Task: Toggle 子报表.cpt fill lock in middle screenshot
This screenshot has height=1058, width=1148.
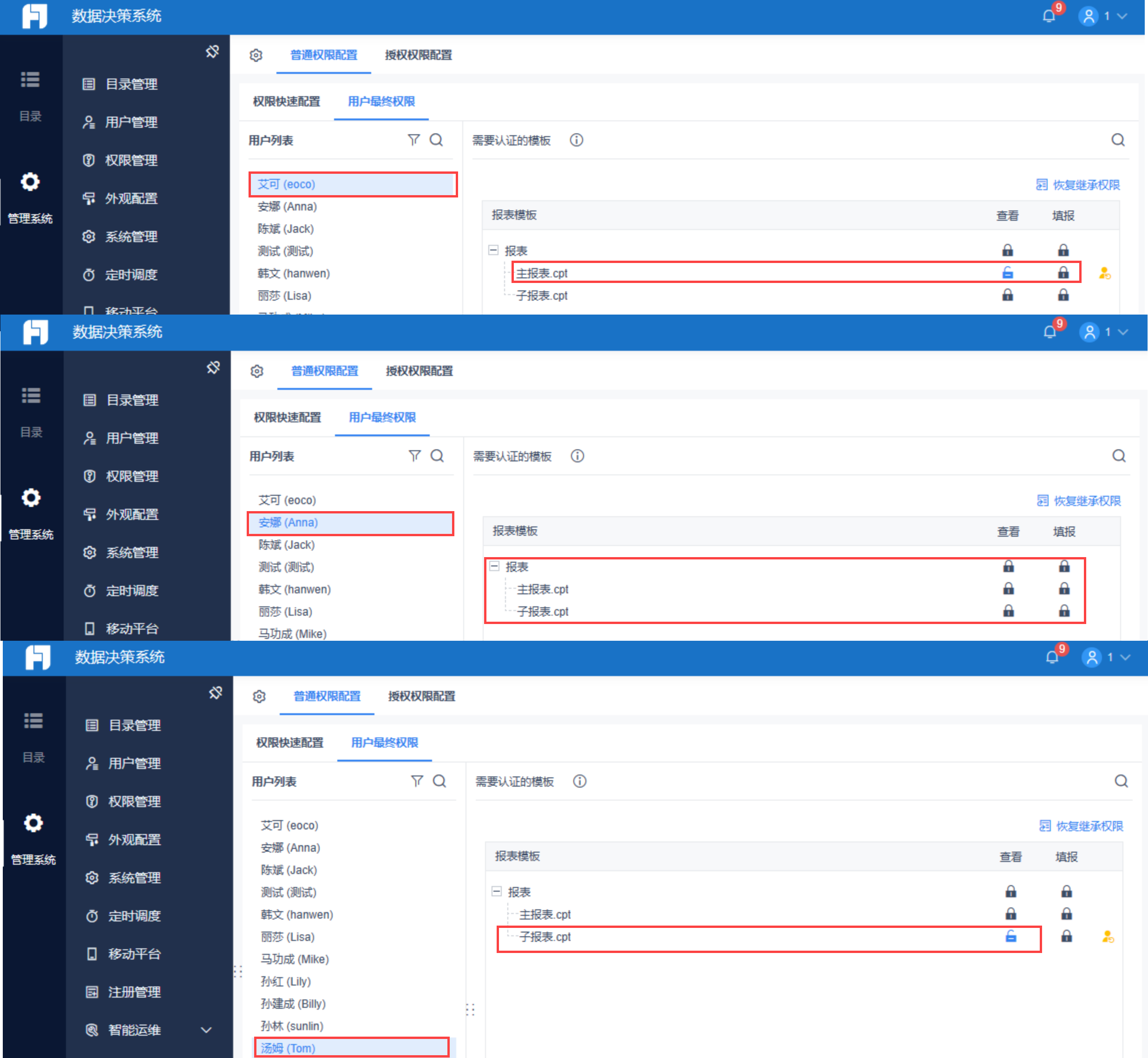Action: (x=1064, y=611)
